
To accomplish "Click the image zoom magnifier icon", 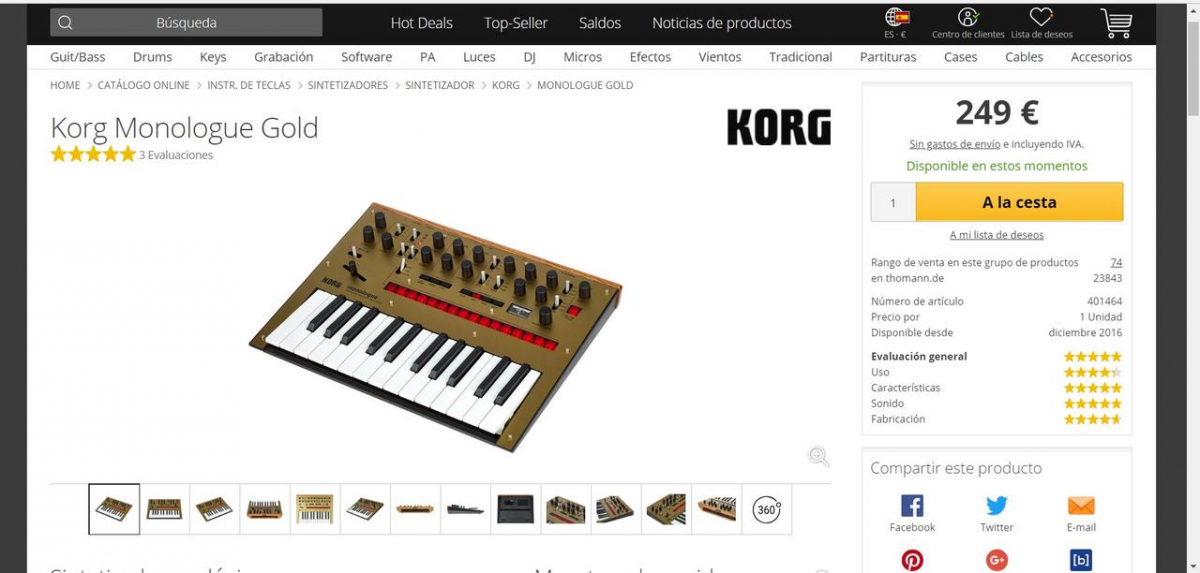I will (819, 456).
